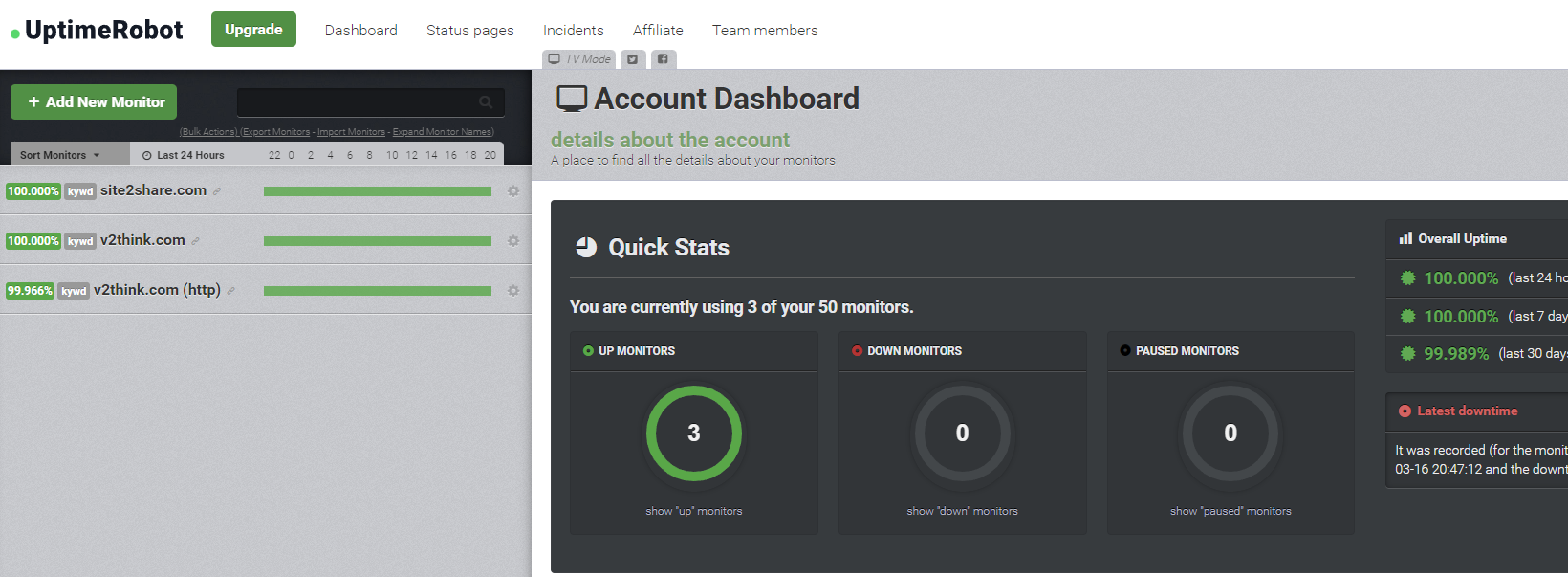Click Last 24 Hours label
Screen dimensions: 1568x577
[190, 155]
